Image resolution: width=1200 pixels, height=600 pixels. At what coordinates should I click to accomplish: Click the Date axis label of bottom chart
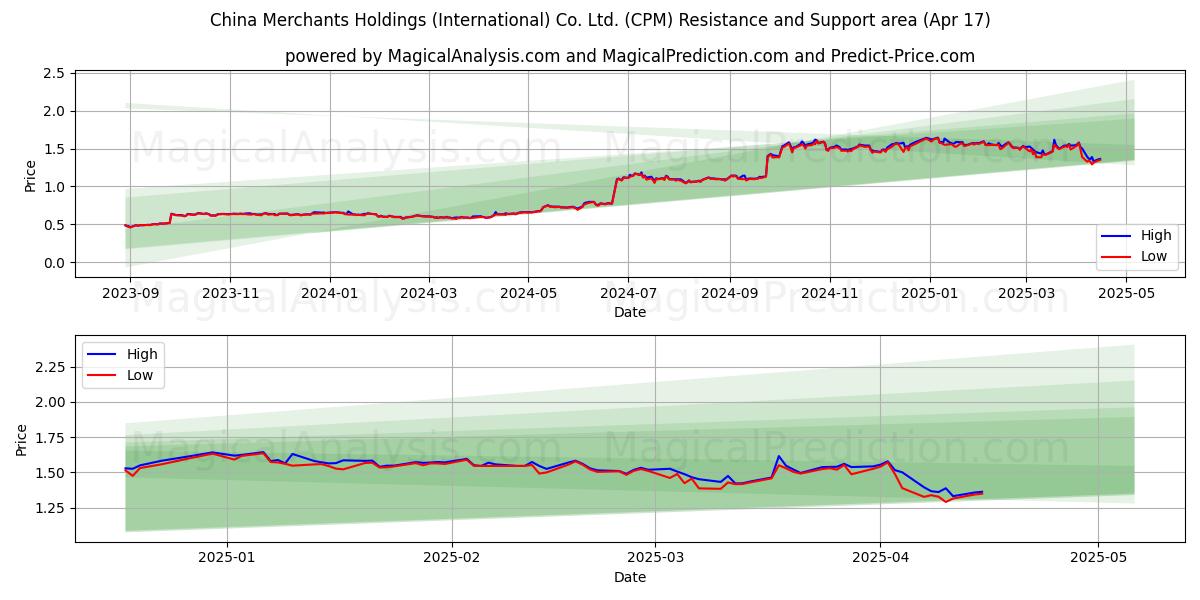pyautogui.click(x=630, y=577)
